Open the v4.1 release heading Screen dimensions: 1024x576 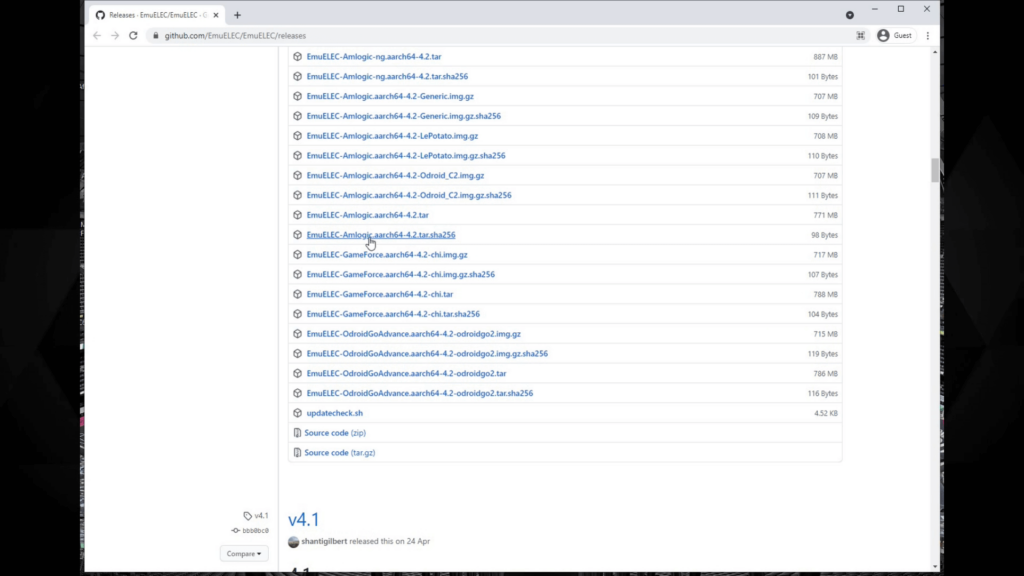304,520
